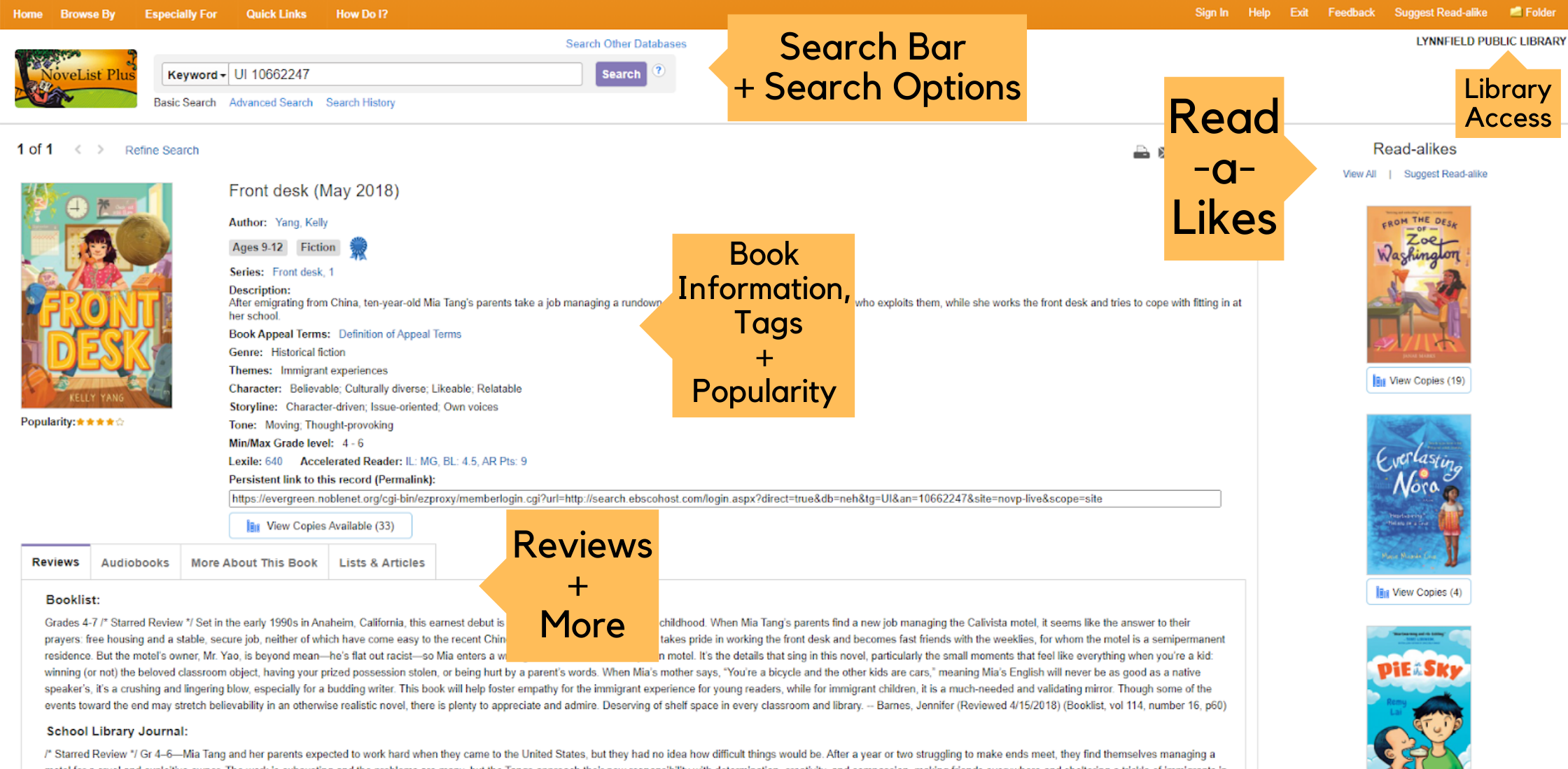Select the More About This Book tab
The height and width of the screenshot is (769, 1568).
(254, 562)
